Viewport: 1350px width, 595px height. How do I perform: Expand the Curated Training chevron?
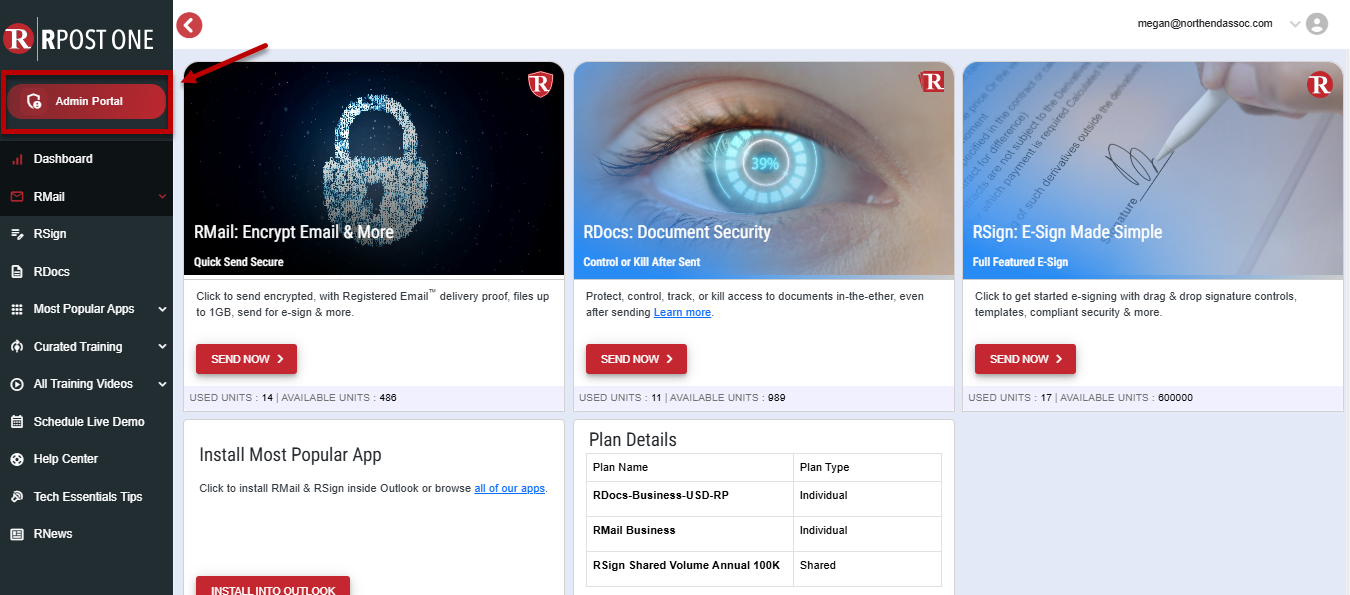tap(162, 347)
